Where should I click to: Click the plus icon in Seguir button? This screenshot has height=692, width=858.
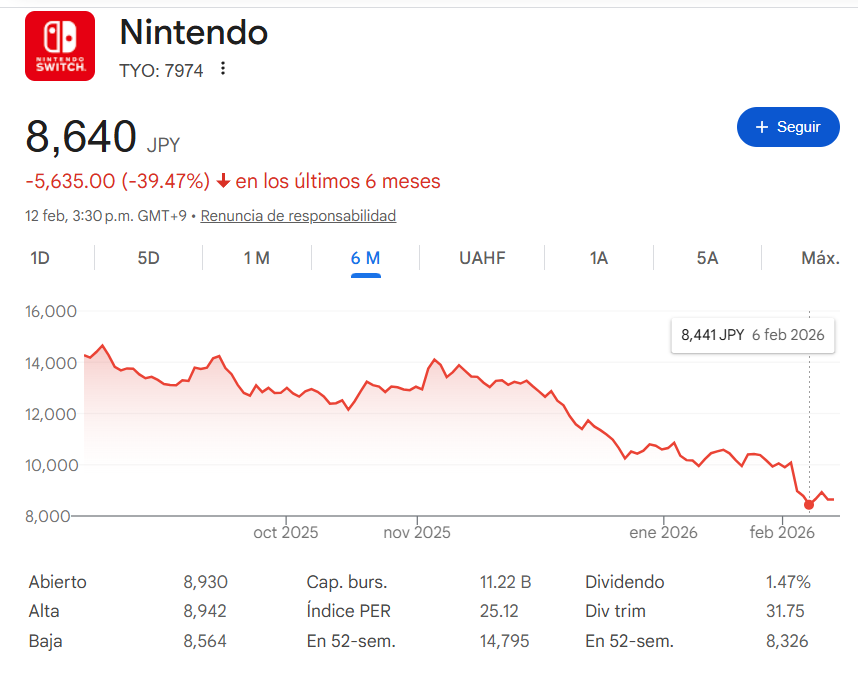[x=762, y=127]
